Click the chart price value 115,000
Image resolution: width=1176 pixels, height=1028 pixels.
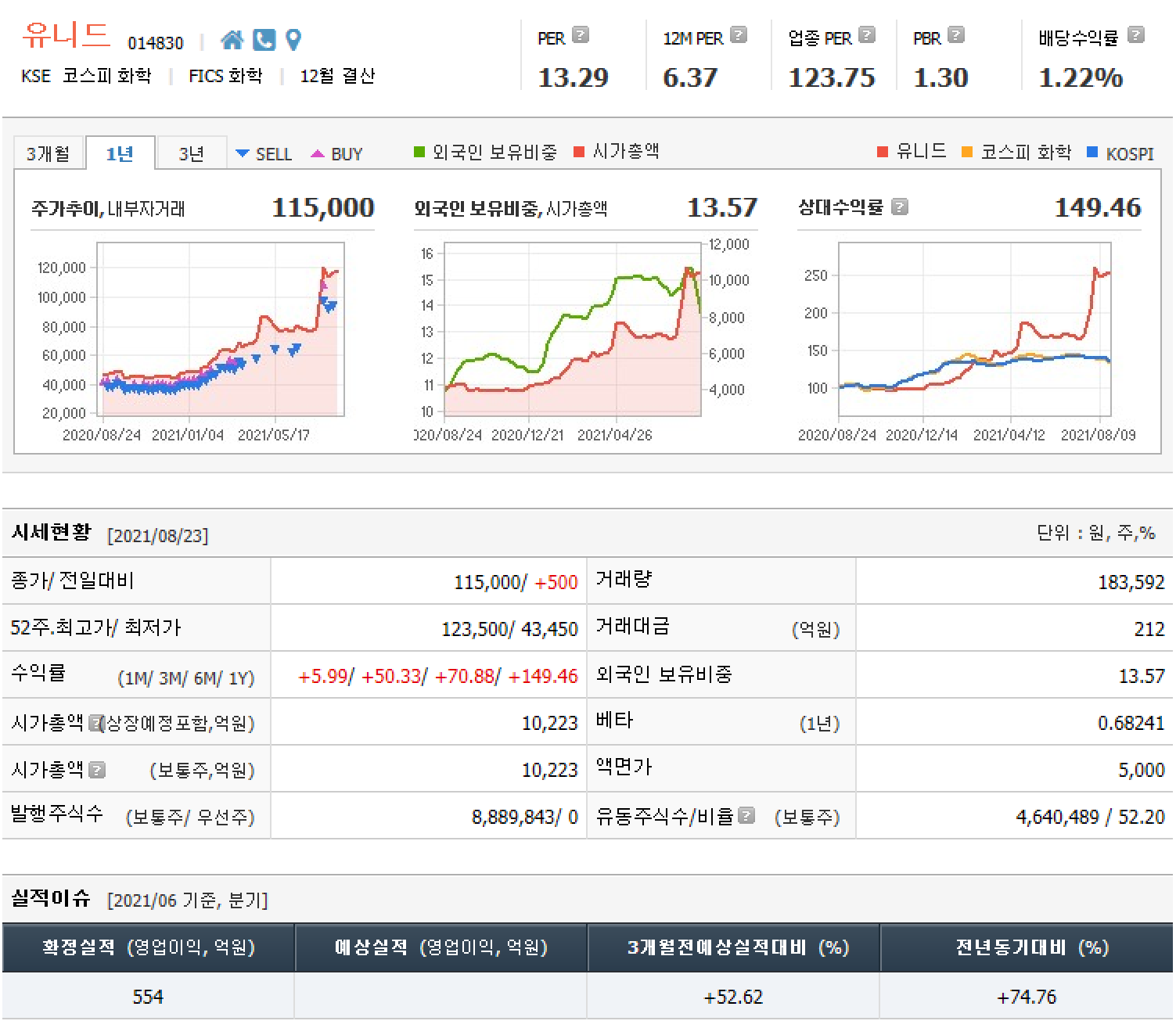point(323,207)
